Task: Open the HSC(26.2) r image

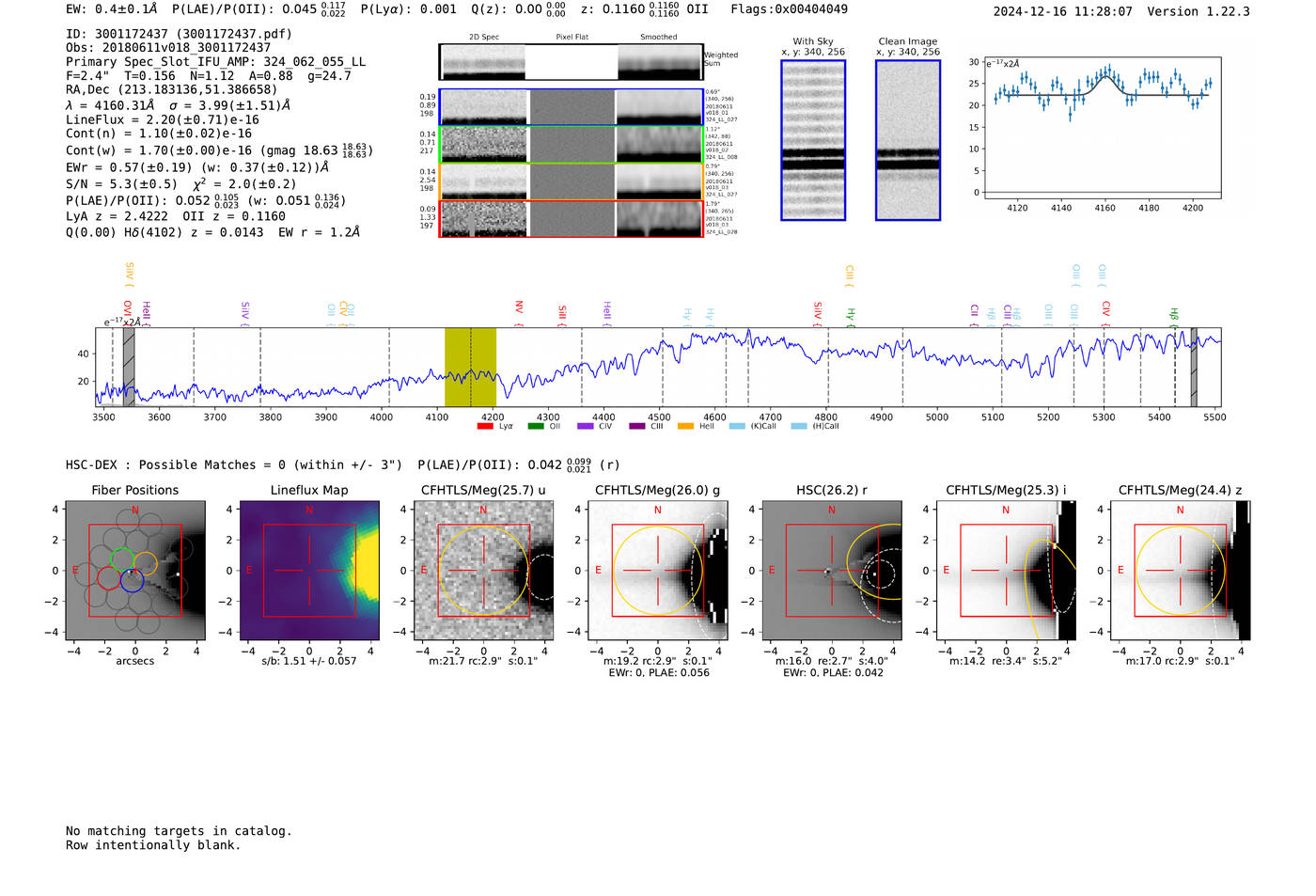Action: click(831, 571)
